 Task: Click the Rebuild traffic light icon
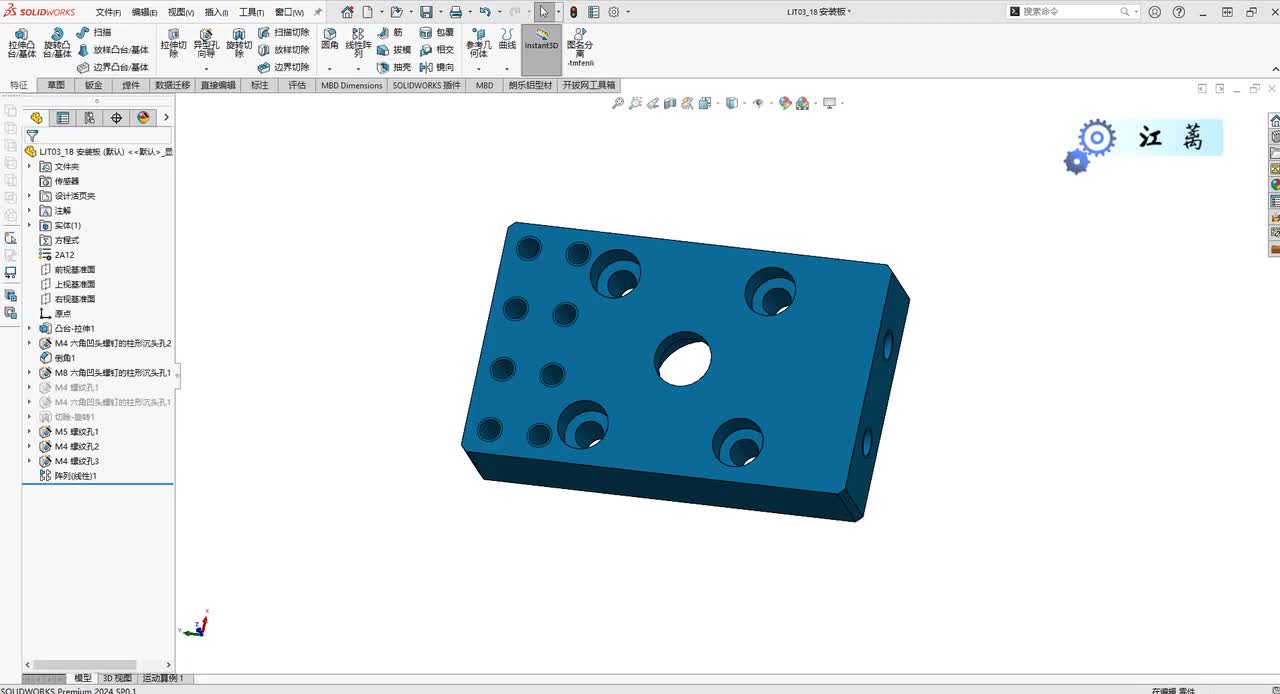pos(574,12)
